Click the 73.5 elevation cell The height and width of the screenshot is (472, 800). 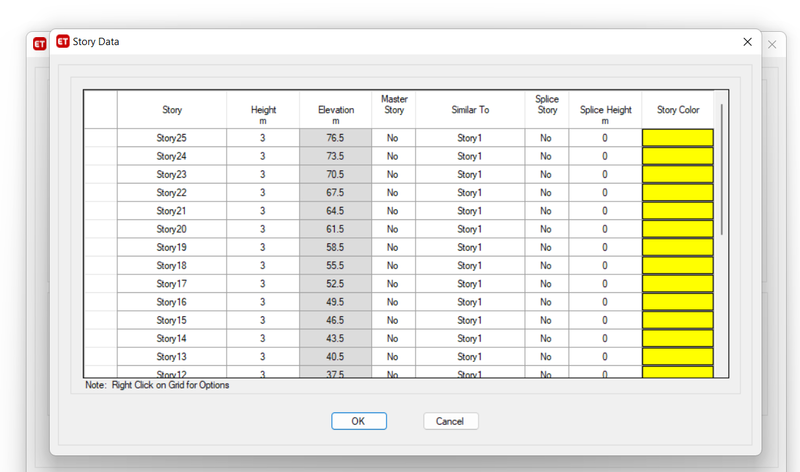coord(336,156)
